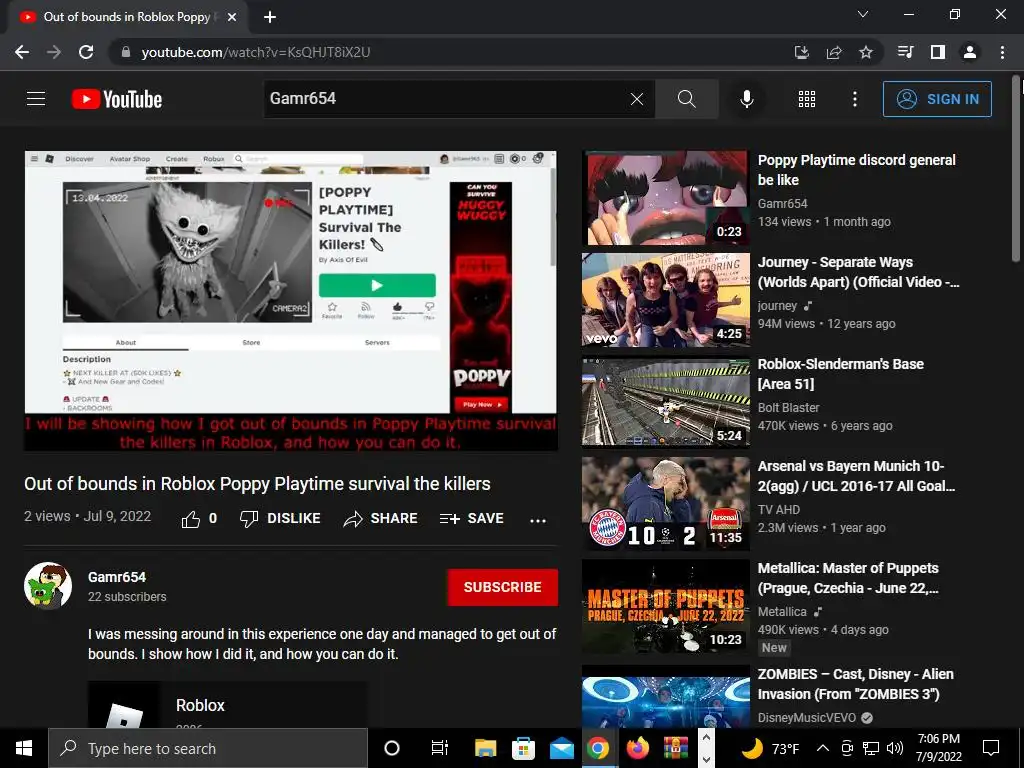Click the page vertical scrollbar
Screen dimensions: 1024x768
click(1016, 170)
